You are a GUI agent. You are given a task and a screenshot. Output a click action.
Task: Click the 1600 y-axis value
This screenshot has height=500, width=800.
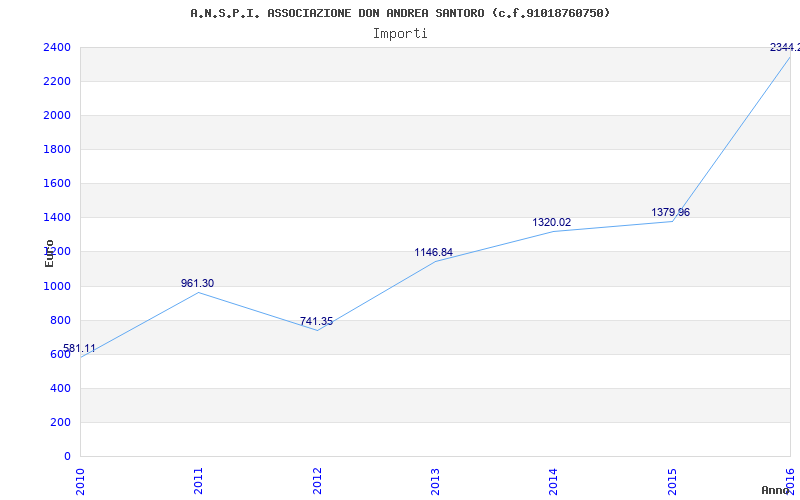(57, 184)
